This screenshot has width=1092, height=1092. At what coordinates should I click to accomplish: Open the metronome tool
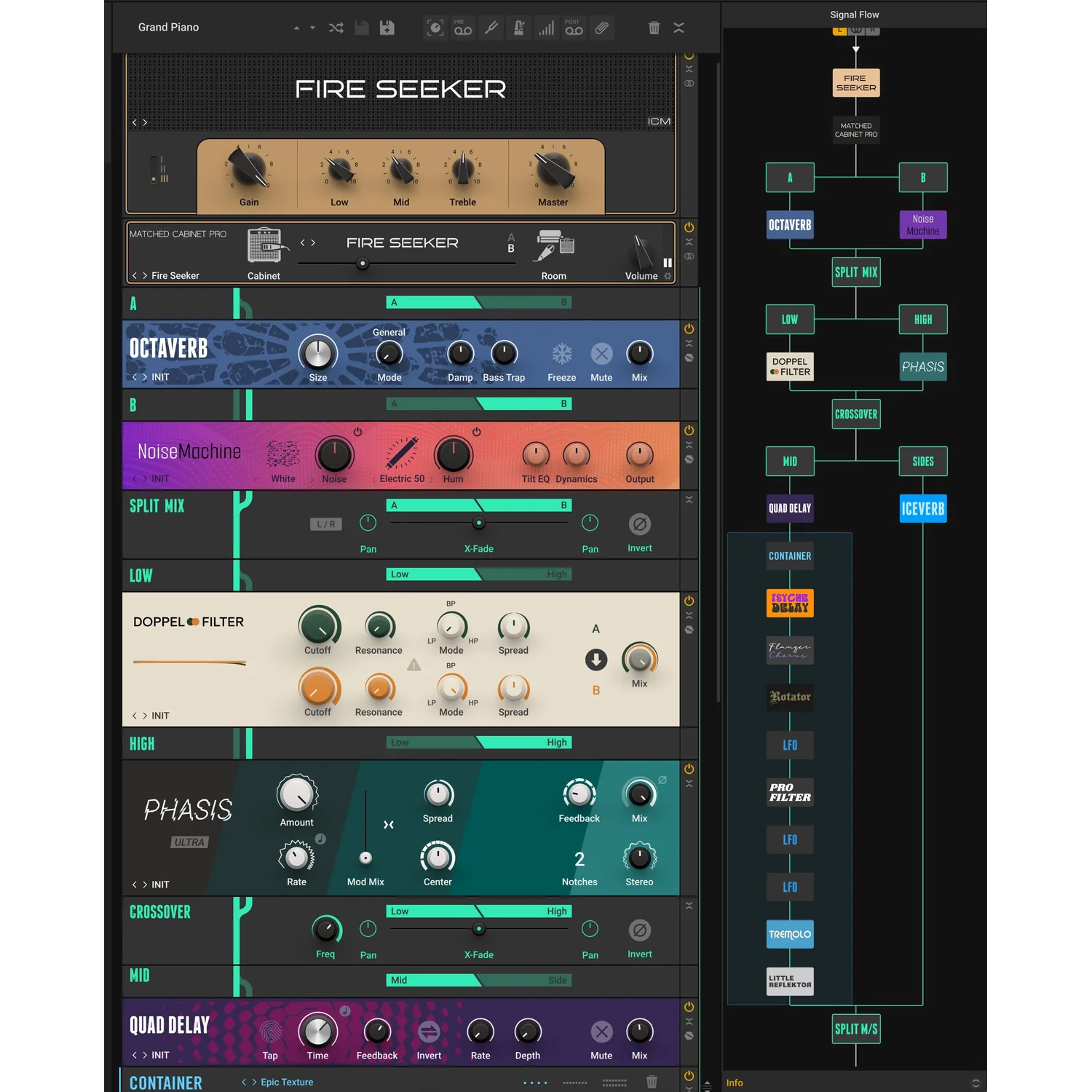point(519,28)
